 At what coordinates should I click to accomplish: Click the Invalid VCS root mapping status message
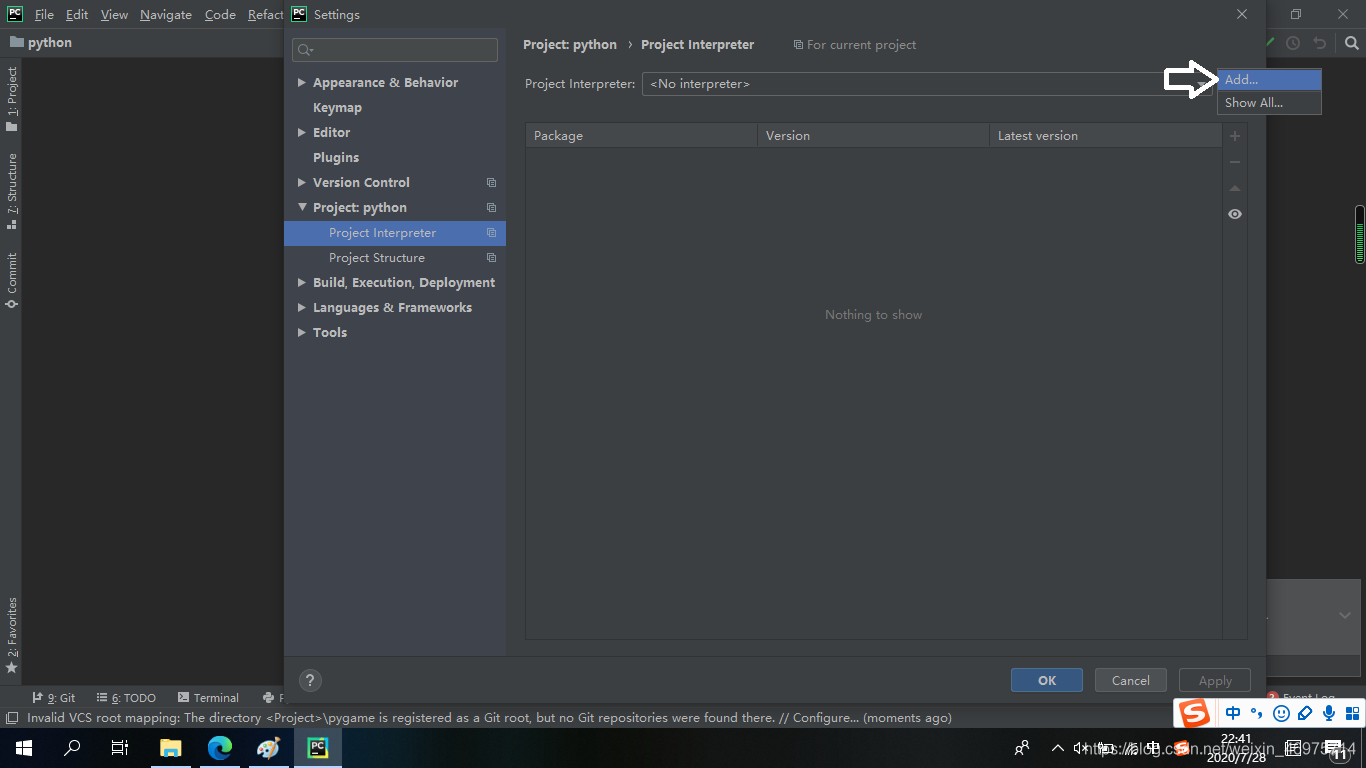click(489, 718)
